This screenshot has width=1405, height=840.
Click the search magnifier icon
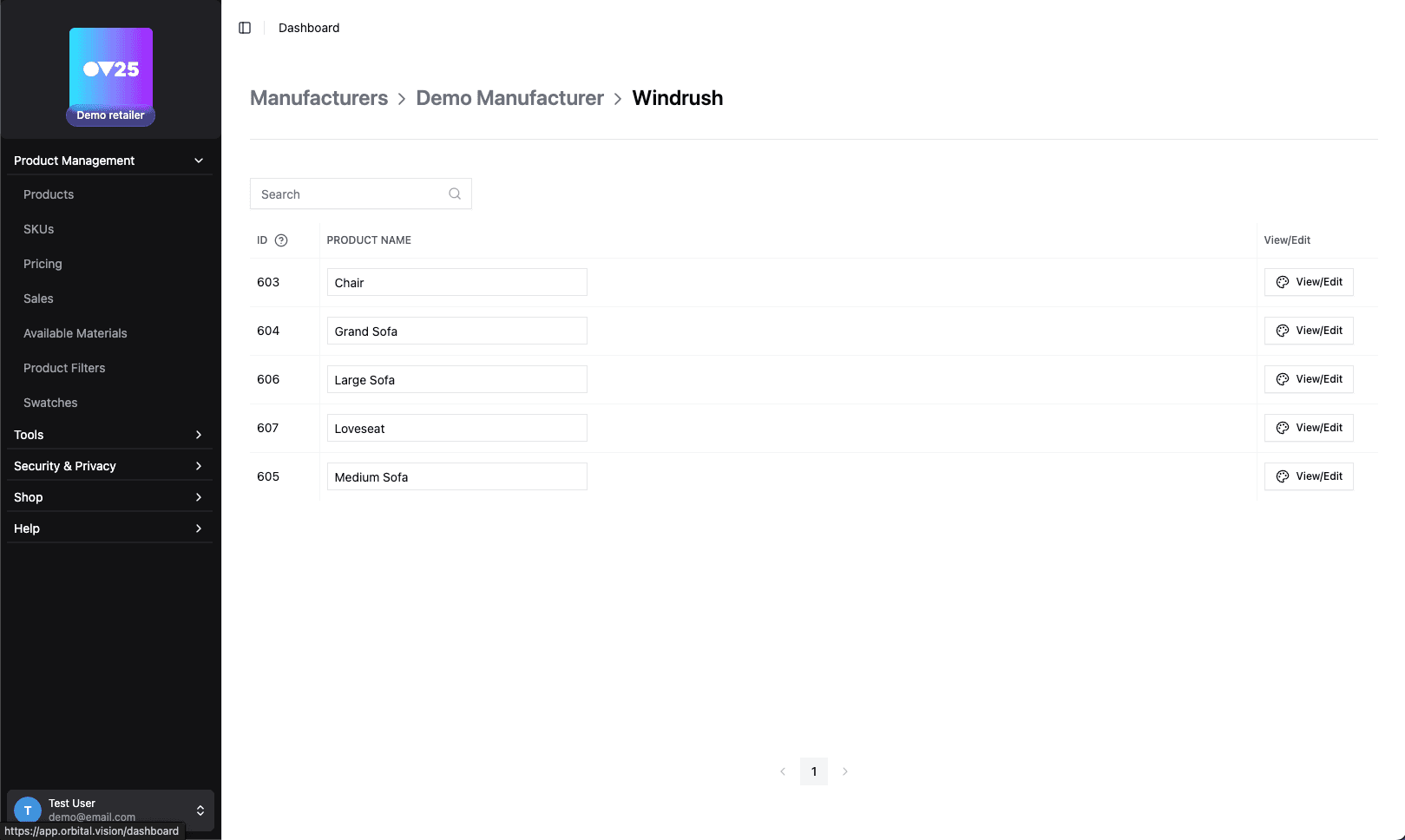[455, 193]
